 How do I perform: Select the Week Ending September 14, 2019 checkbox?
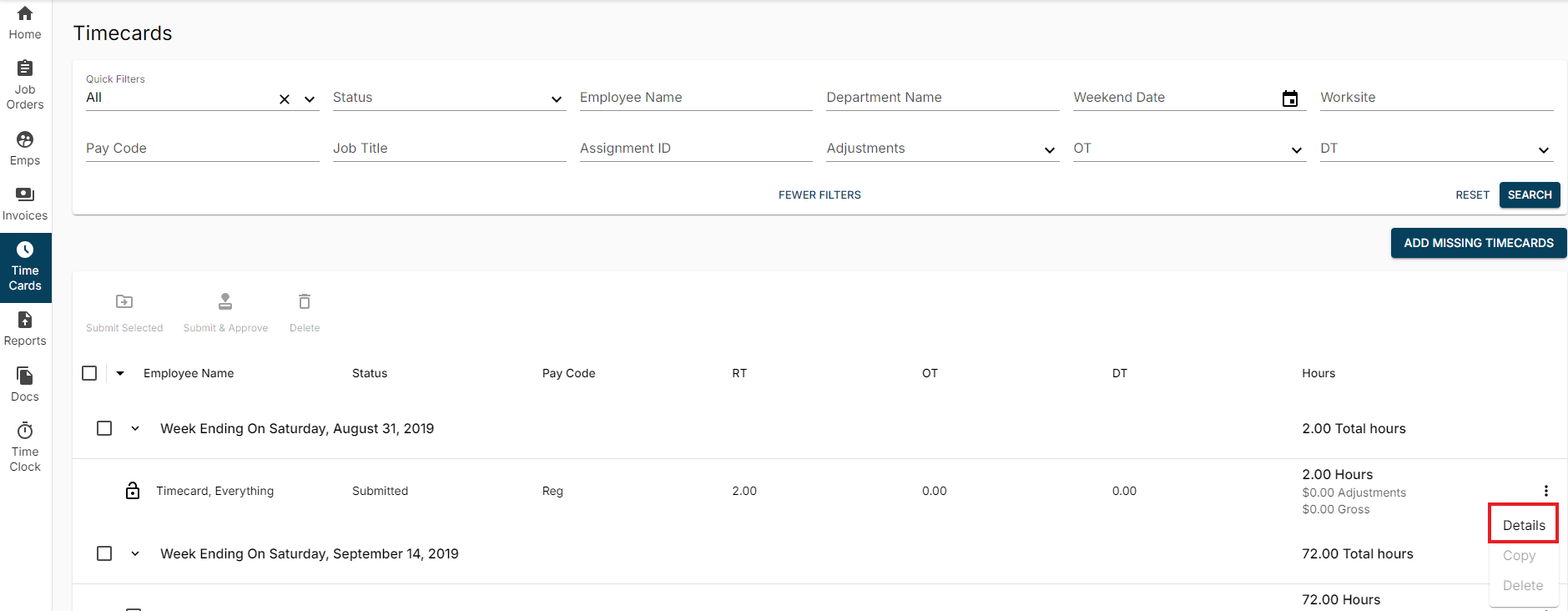104,553
